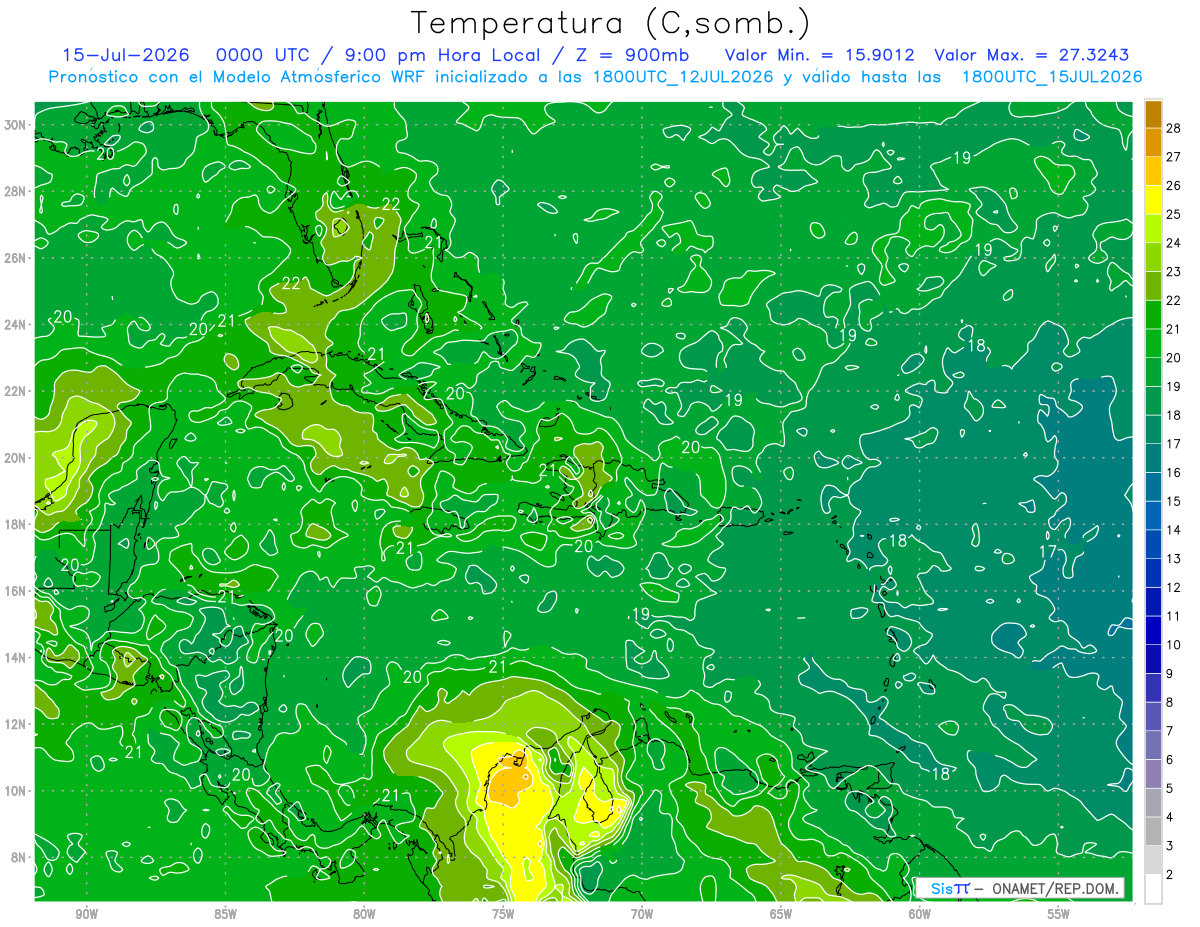Image resolution: width=1200 pixels, height=927 pixels.
Task: Click the "75W" longitude label
Action: click(x=503, y=915)
